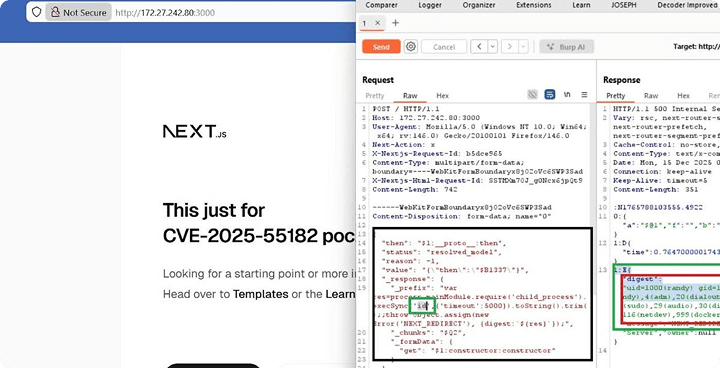Image resolution: width=720 pixels, height=368 pixels.
Task: Select the Request Raw tab
Action: (410, 96)
